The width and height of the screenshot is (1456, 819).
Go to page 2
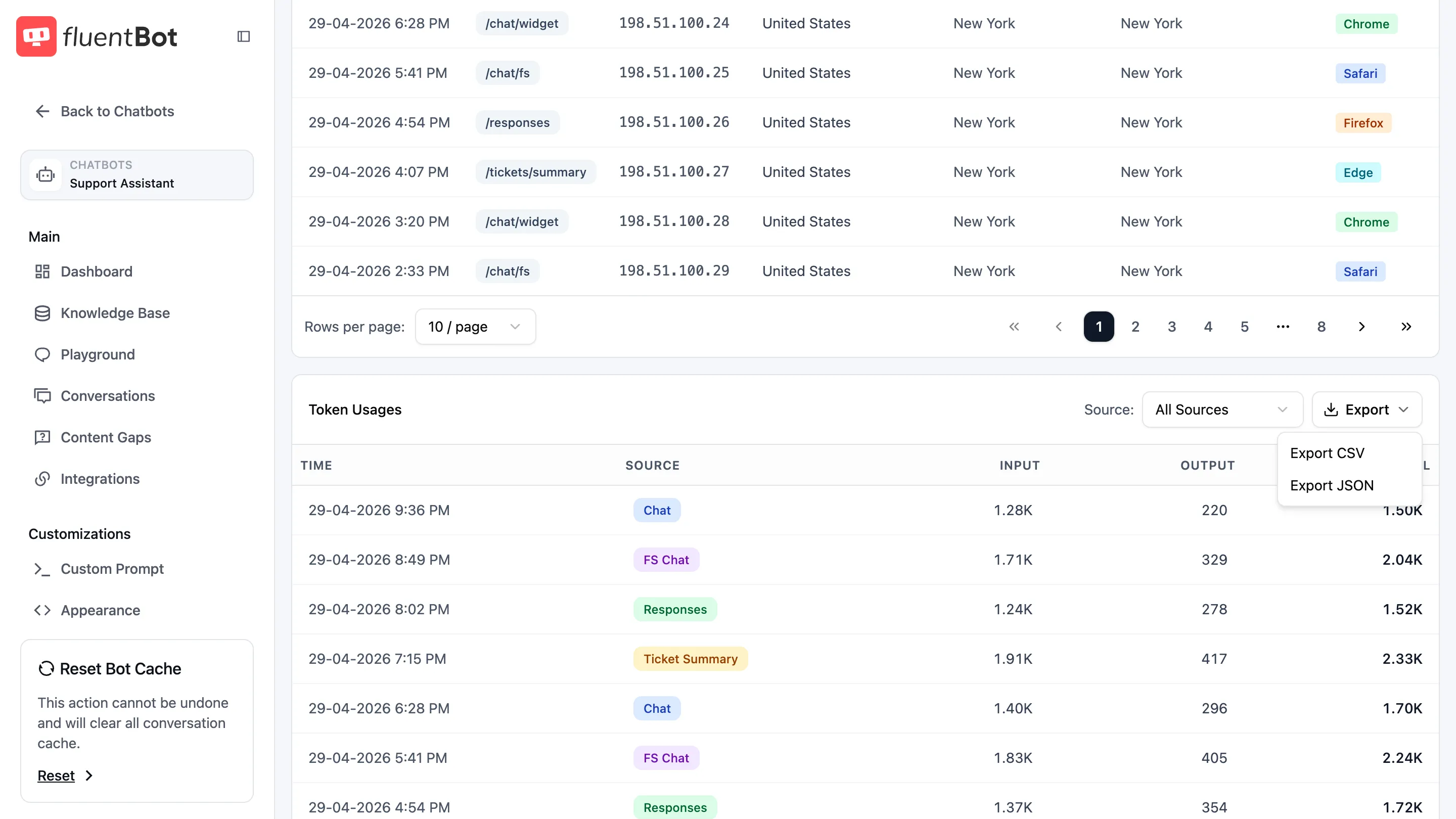tap(1135, 327)
